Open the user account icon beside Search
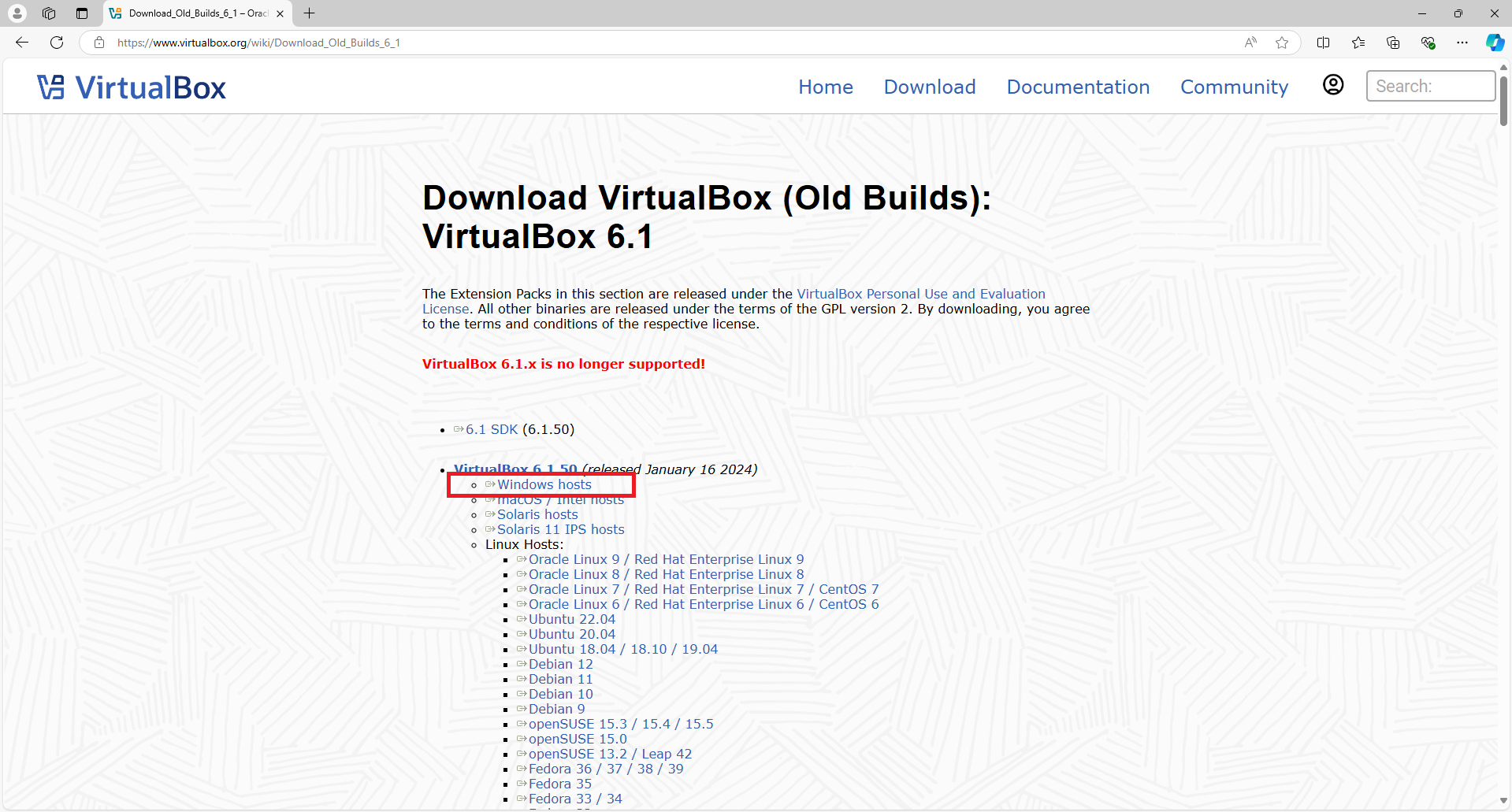 [x=1333, y=84]
